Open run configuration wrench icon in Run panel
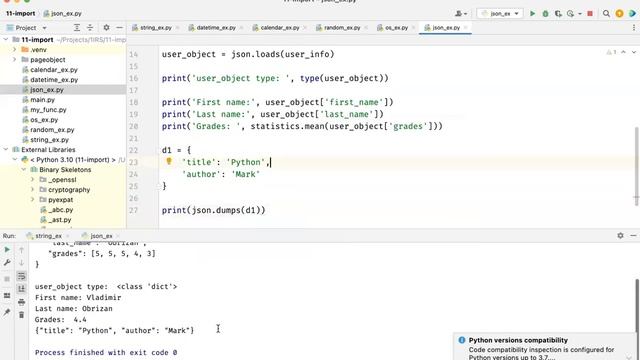Image resolution: width=640 pixels, height=360 pixels. coord(7,263)
